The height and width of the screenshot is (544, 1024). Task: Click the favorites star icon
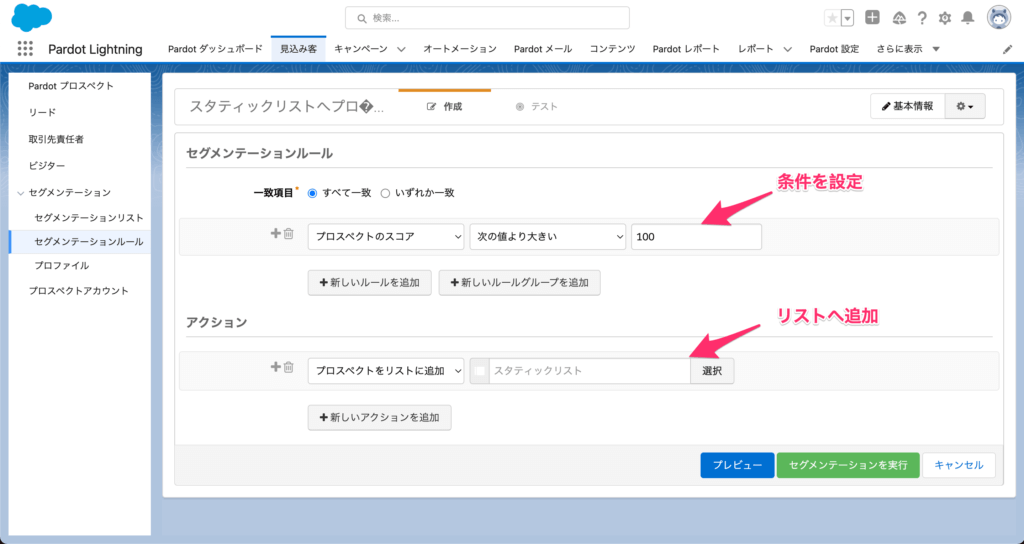click(x=832, y=18)
